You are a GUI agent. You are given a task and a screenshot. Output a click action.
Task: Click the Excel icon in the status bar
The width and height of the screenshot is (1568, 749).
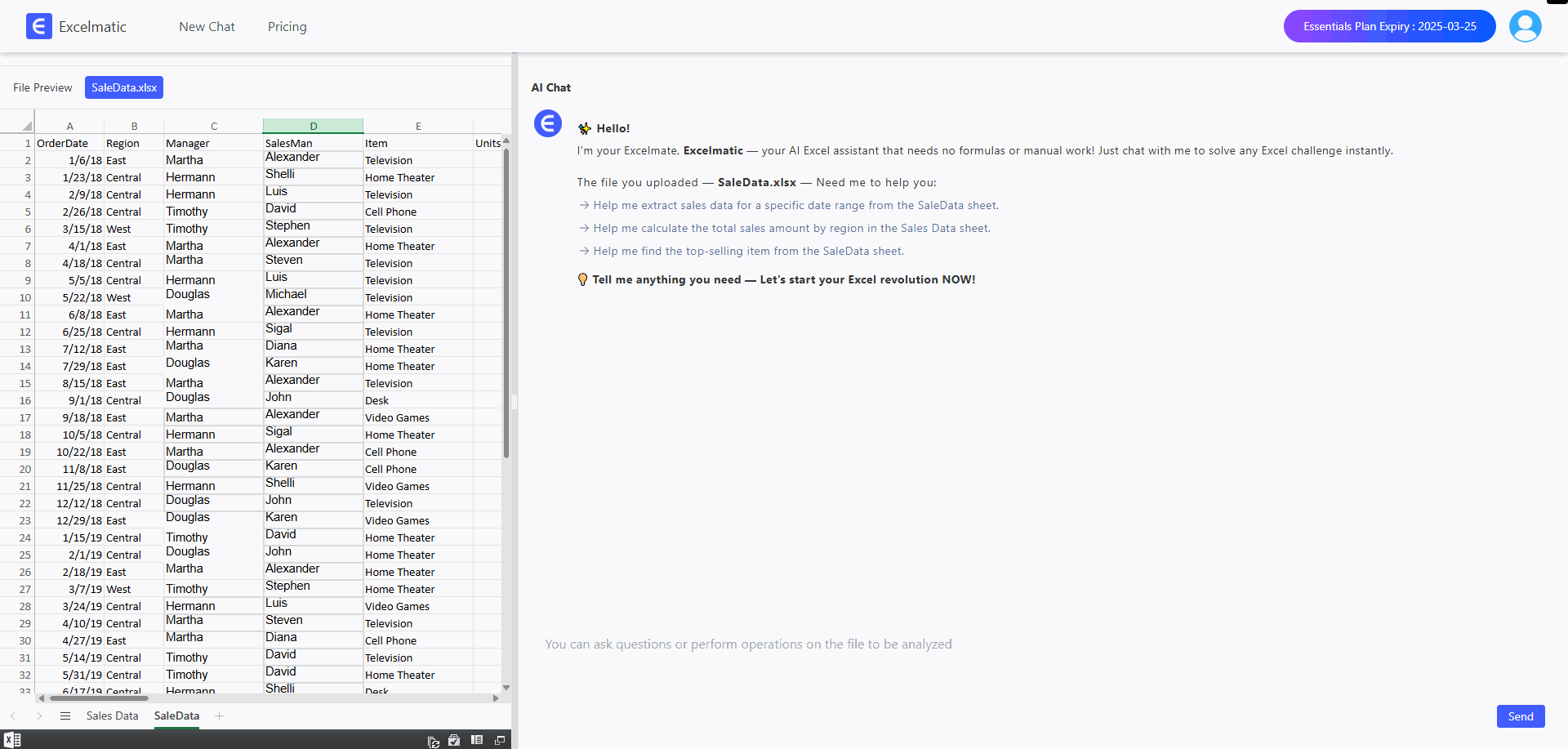tap(12, 740)
